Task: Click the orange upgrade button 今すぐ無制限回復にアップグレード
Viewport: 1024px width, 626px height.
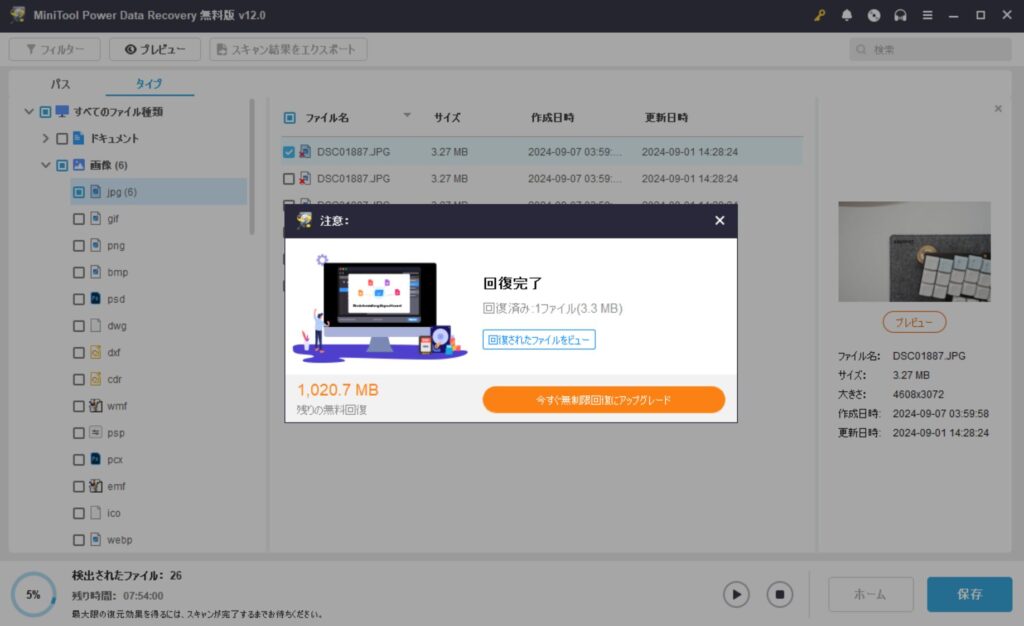Action: 603,399
